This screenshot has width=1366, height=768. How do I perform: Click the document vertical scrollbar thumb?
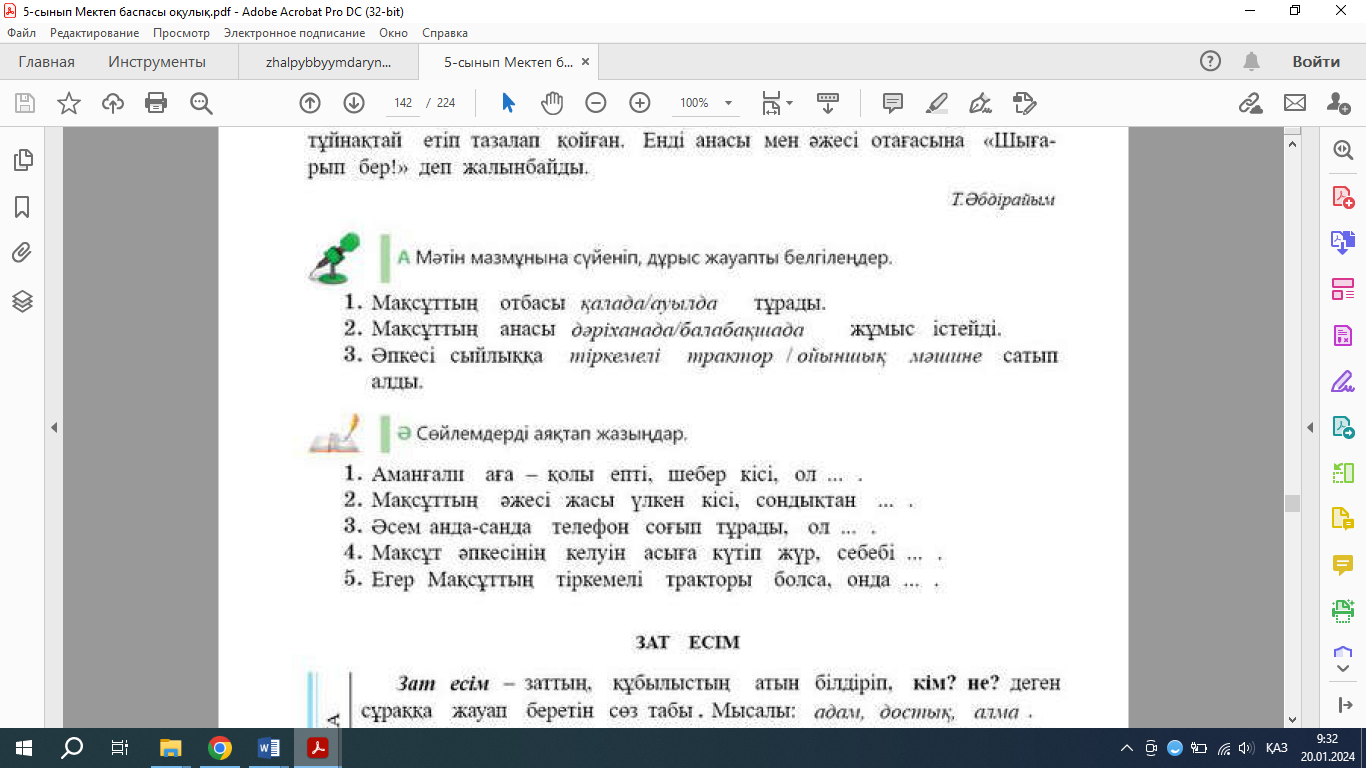tap(1293, 502)
